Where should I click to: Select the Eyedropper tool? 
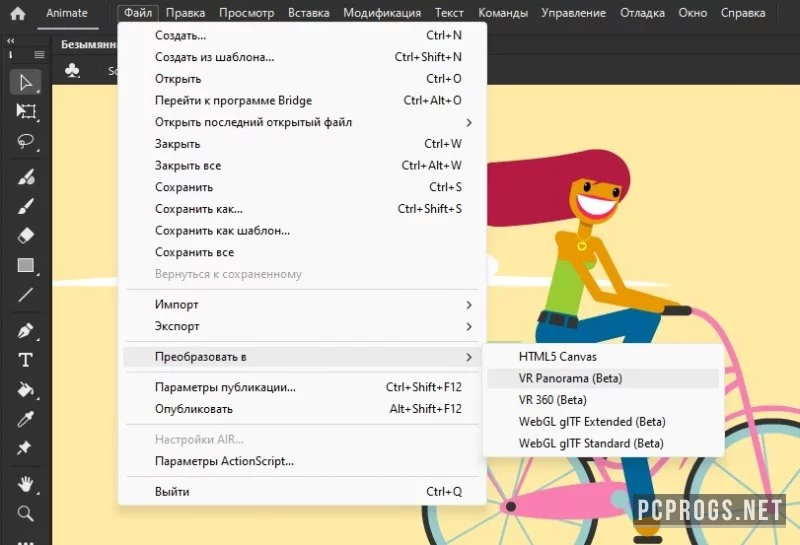pos(26,419)
